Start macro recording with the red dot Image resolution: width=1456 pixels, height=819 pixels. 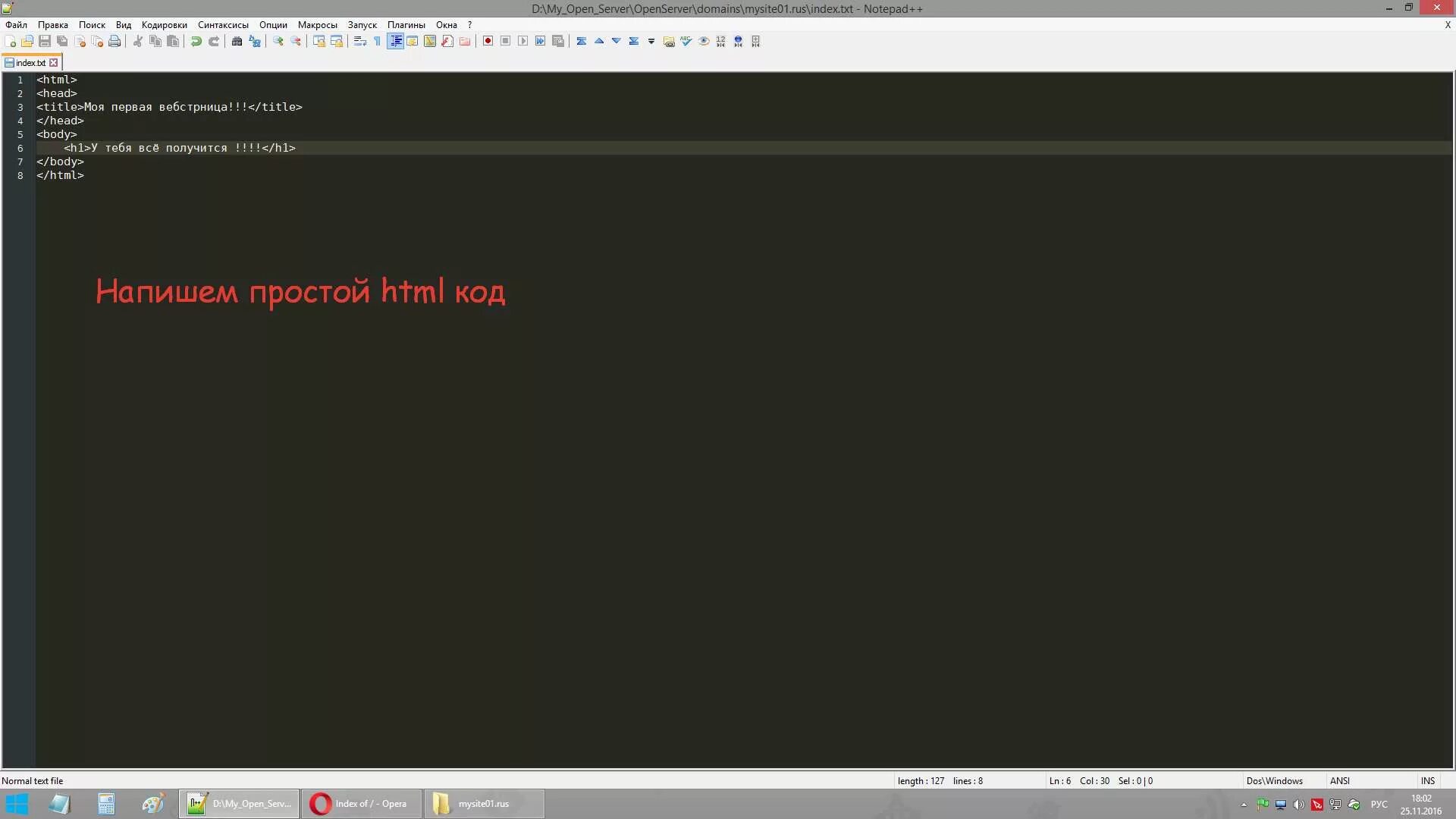488,41
